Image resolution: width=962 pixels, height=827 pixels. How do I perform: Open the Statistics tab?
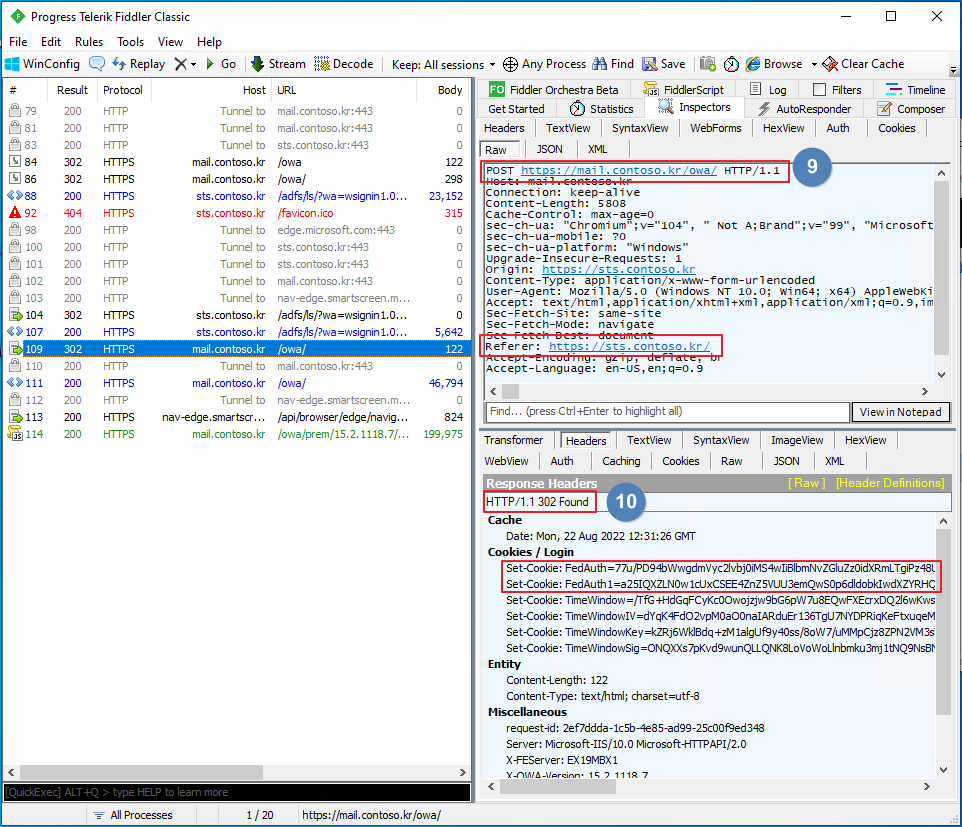601,109
